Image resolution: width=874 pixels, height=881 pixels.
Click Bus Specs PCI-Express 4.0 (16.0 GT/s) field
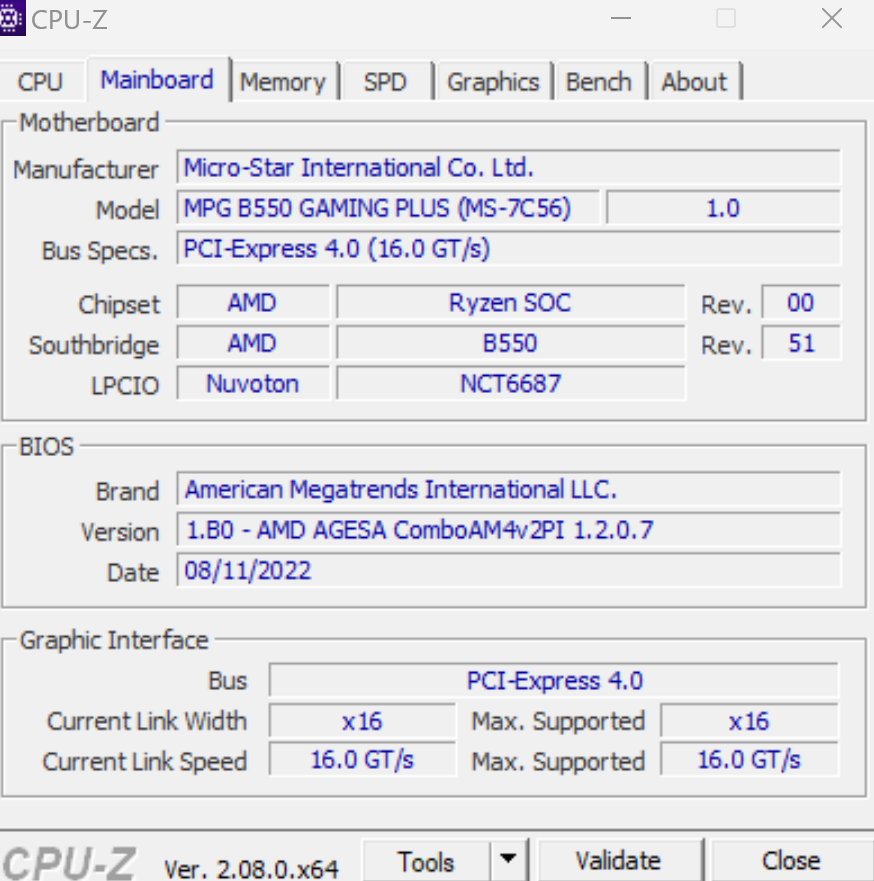508,249
